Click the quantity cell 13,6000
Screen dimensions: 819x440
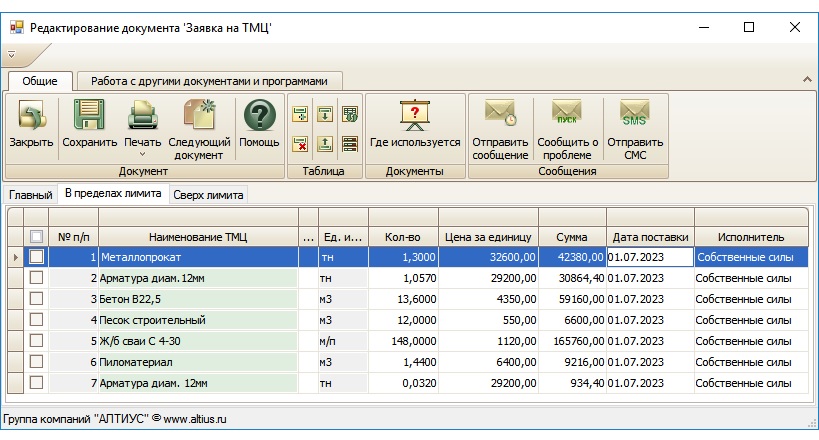tap(403, 299)
